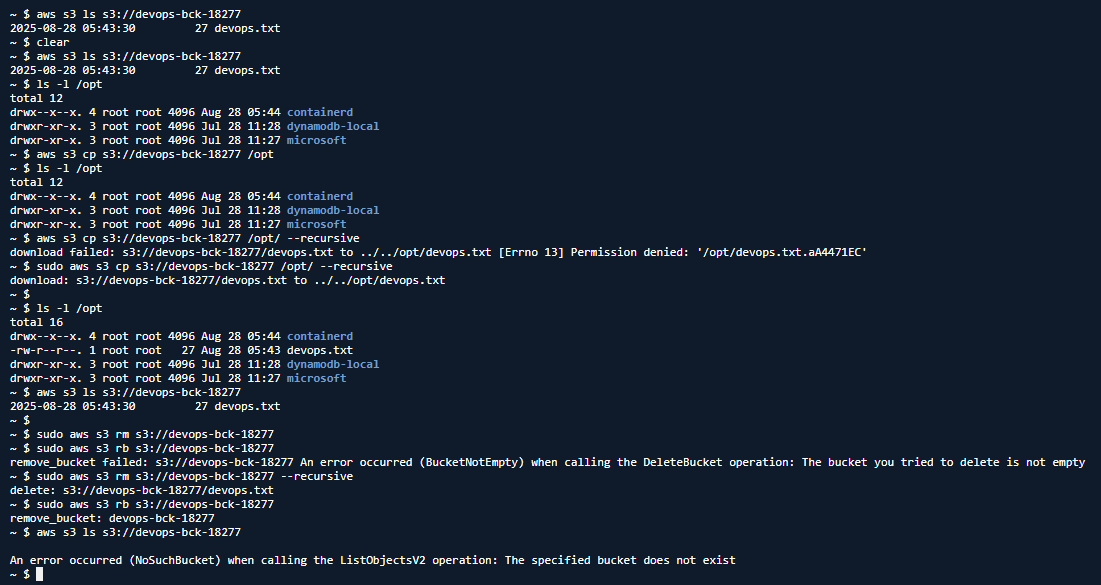The width and height of the screenshot is (1101, 585).
Task: Click the 'clear' command text
Action: tap(53, 42)
